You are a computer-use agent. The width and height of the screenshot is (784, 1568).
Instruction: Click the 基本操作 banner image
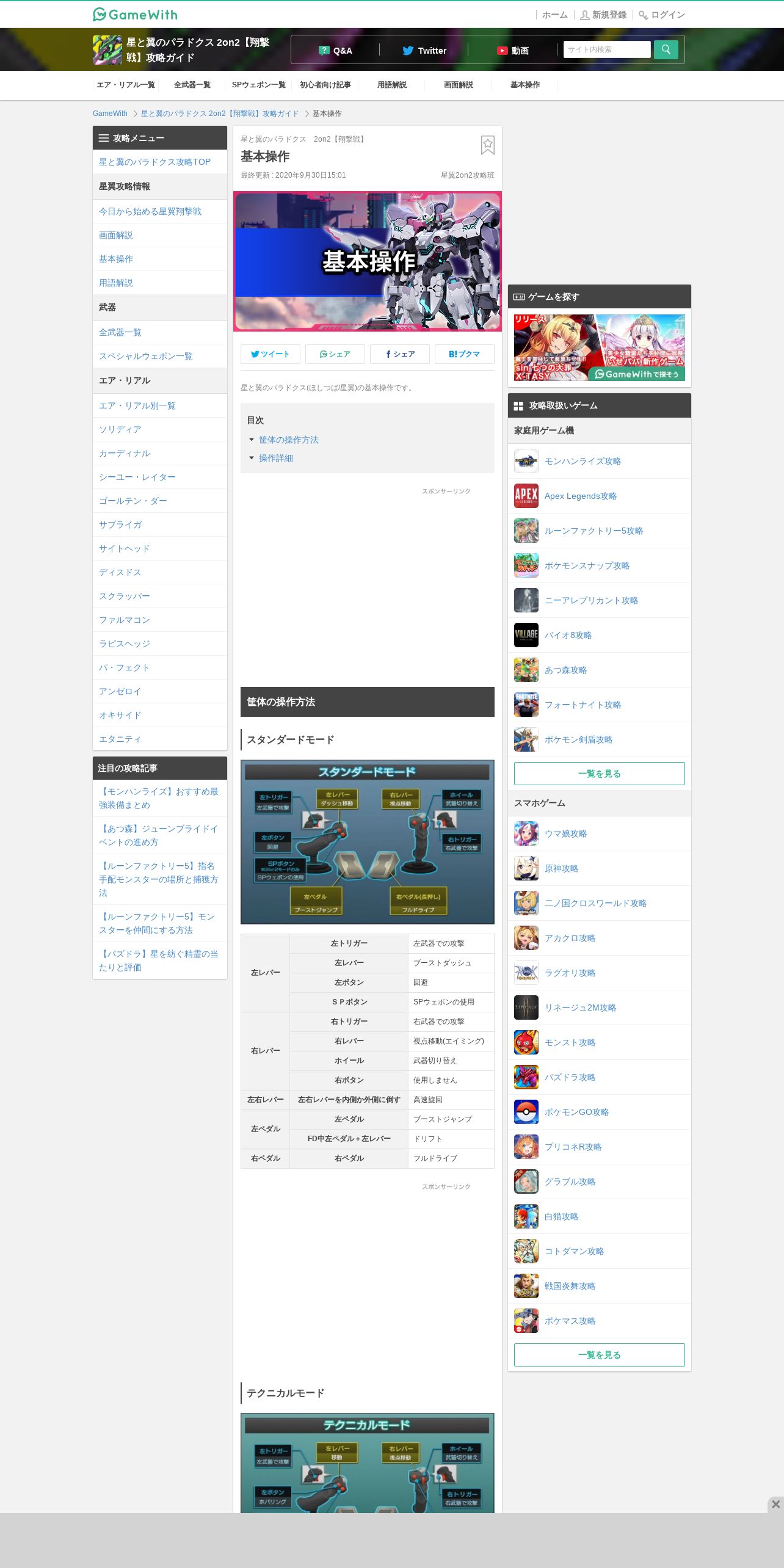368,261
